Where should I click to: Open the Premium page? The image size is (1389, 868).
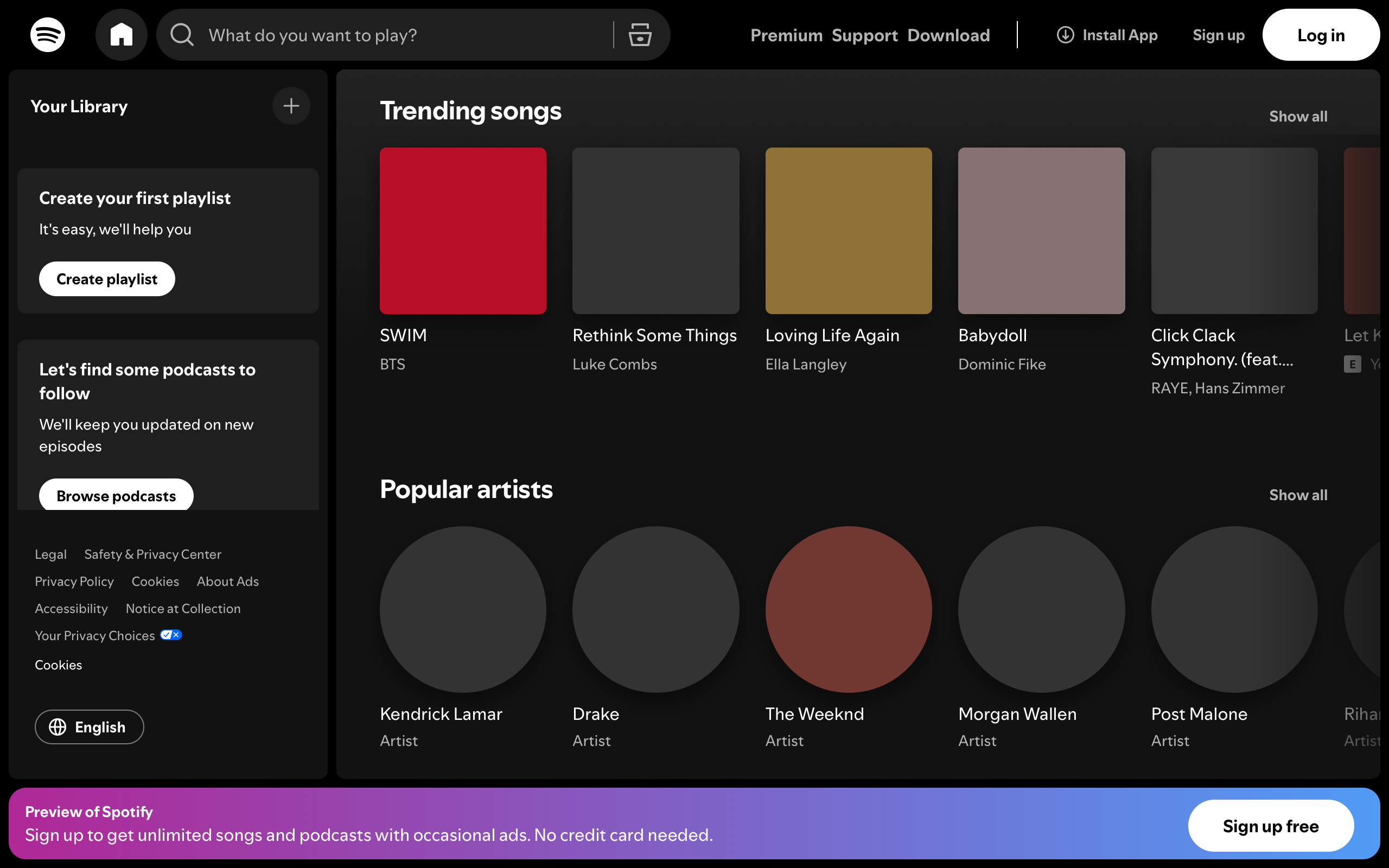[x=786, y=35]
